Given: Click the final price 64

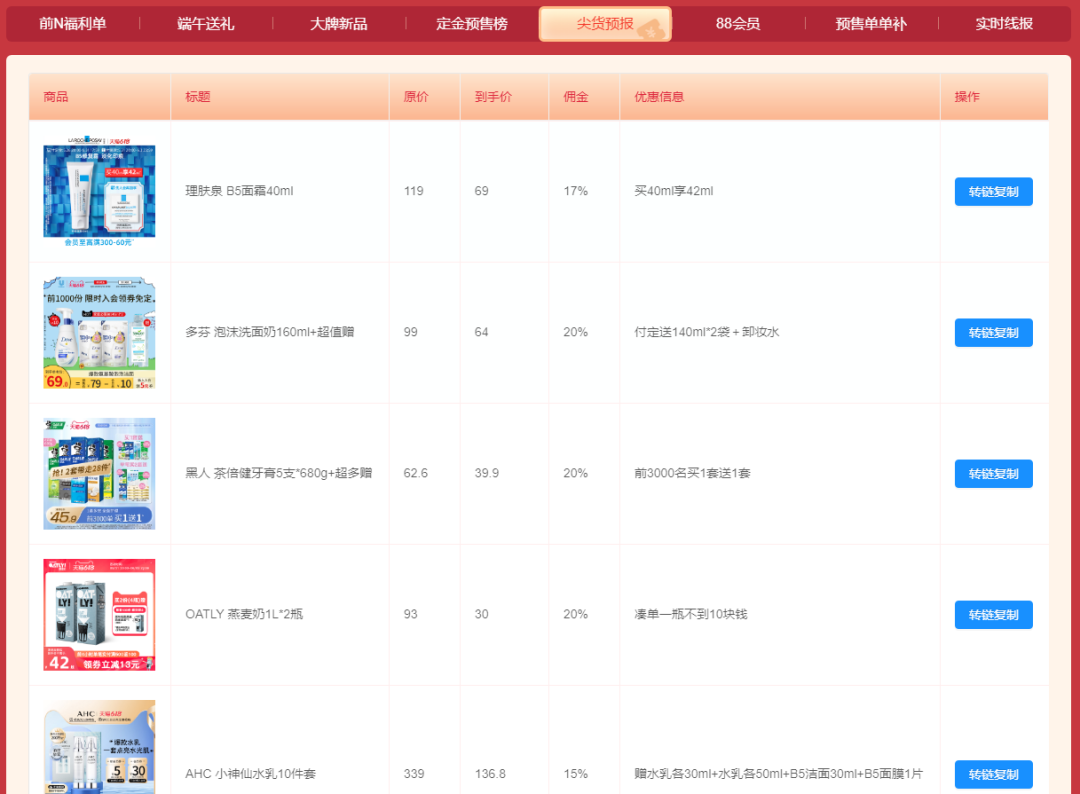Looking at the screenshot, I should (481, 333).
